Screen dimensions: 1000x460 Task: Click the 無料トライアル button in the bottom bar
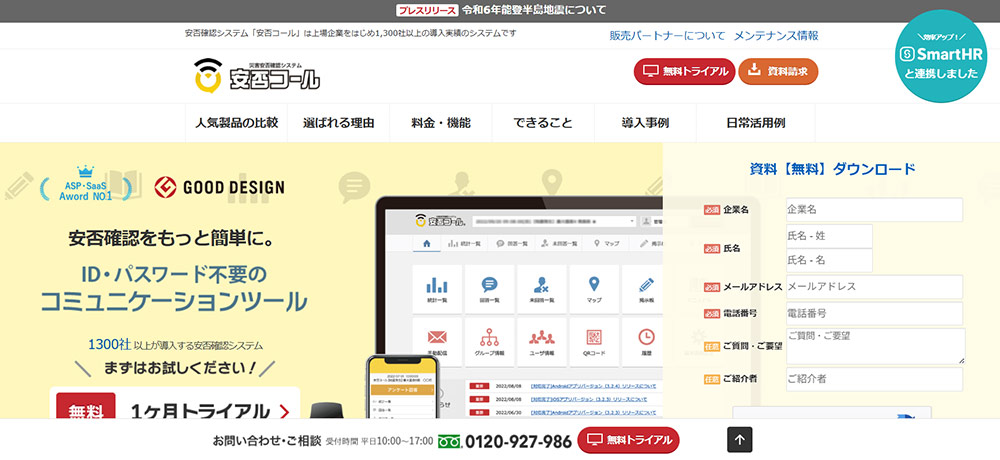pos(628,440)
